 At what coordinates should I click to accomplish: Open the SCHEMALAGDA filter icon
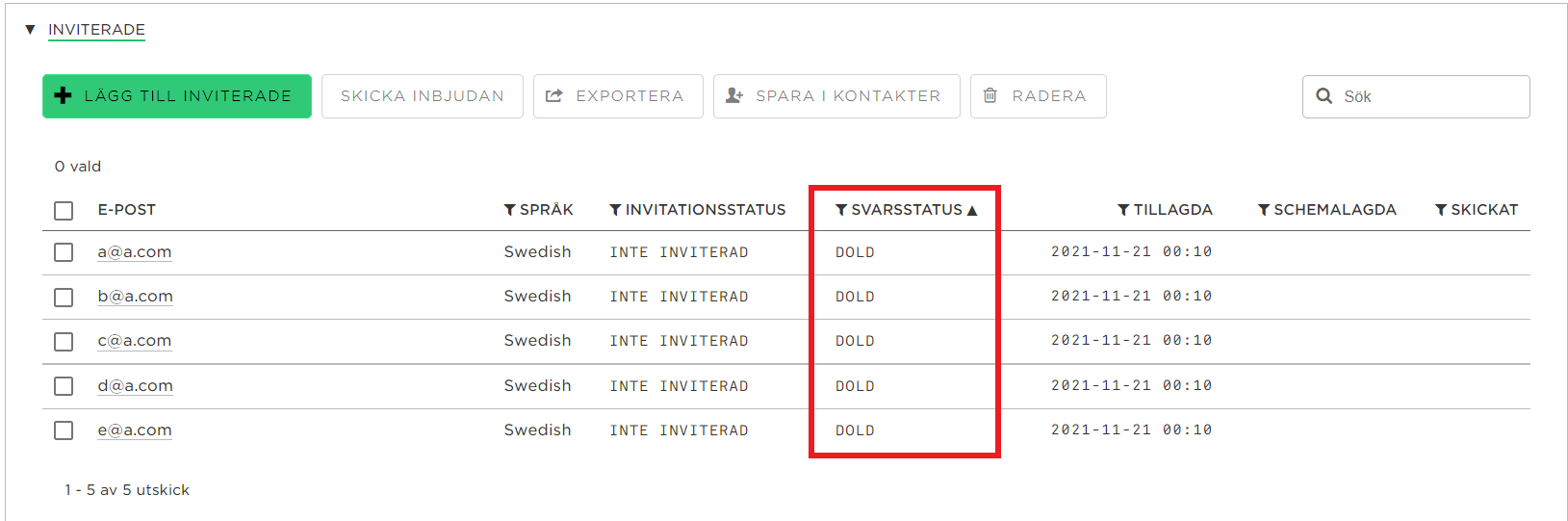coord(1264,210)
